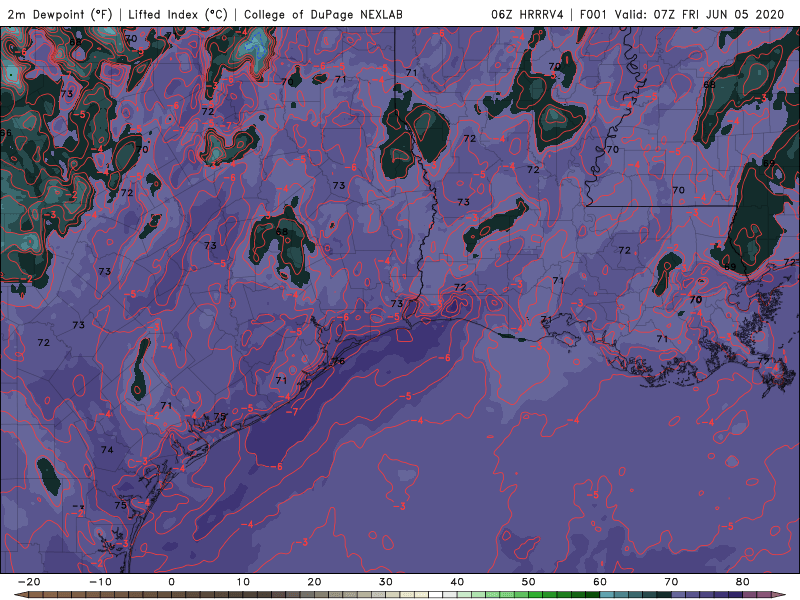
Task: Click the "06Z HRRRV4" model run label
Action: pyautogui.click(x=527, y=15)
